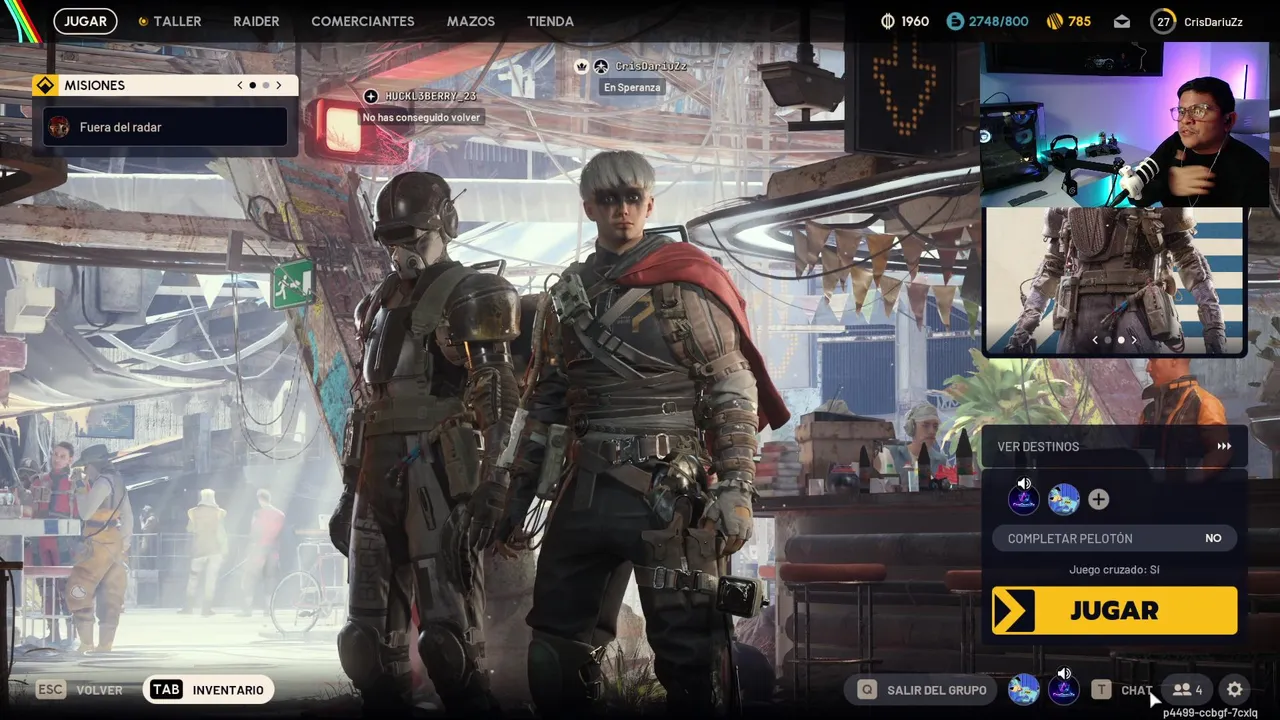Click the raider outfit promo thumbnail
Image resolution: width=1280 pixels, height=720 pixels.
click(1115, 281)
